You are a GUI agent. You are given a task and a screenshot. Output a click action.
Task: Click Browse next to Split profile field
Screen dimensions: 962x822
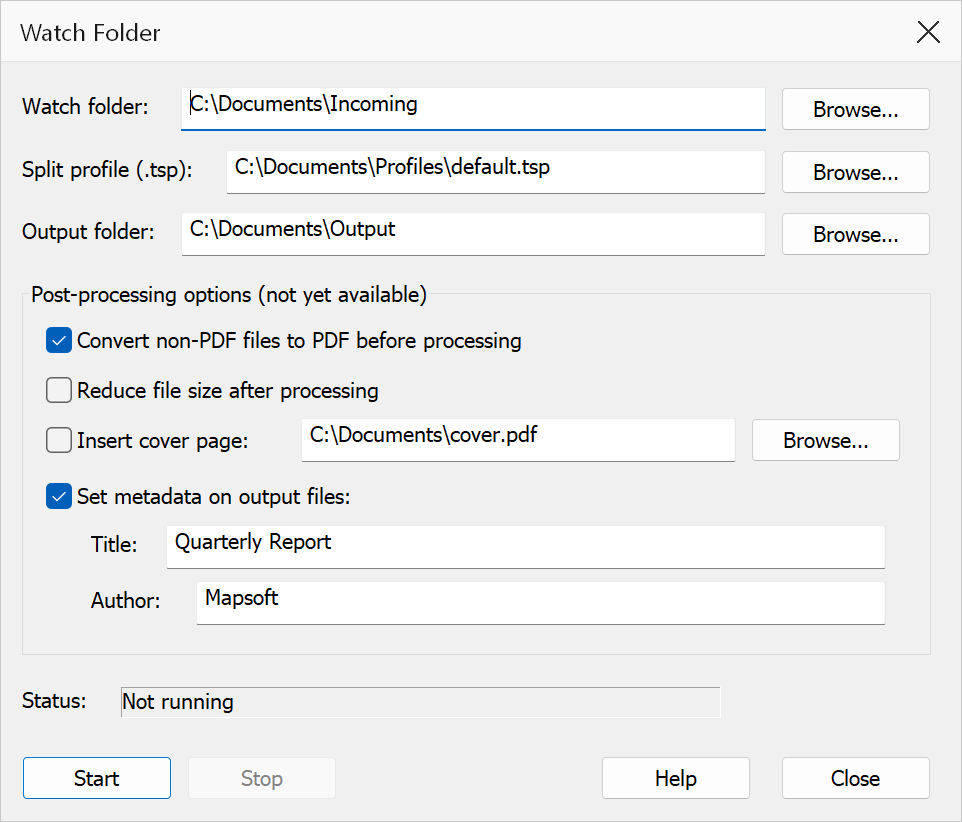point(855,172)
